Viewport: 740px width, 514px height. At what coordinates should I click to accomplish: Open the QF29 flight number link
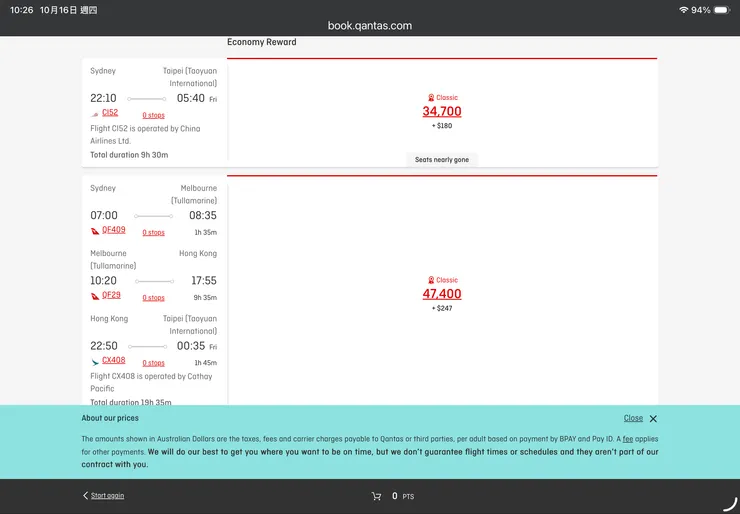pyautogui.click(x=111, y=295)
